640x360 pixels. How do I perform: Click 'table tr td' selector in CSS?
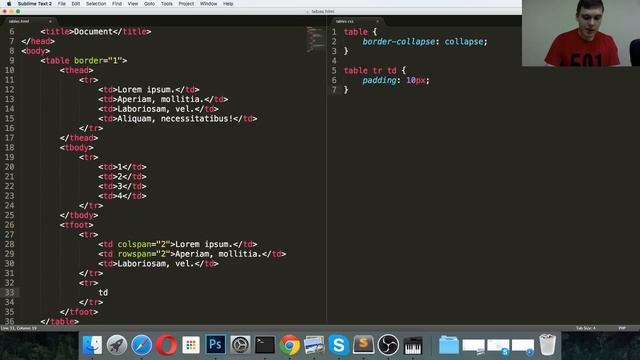(370, 71)
